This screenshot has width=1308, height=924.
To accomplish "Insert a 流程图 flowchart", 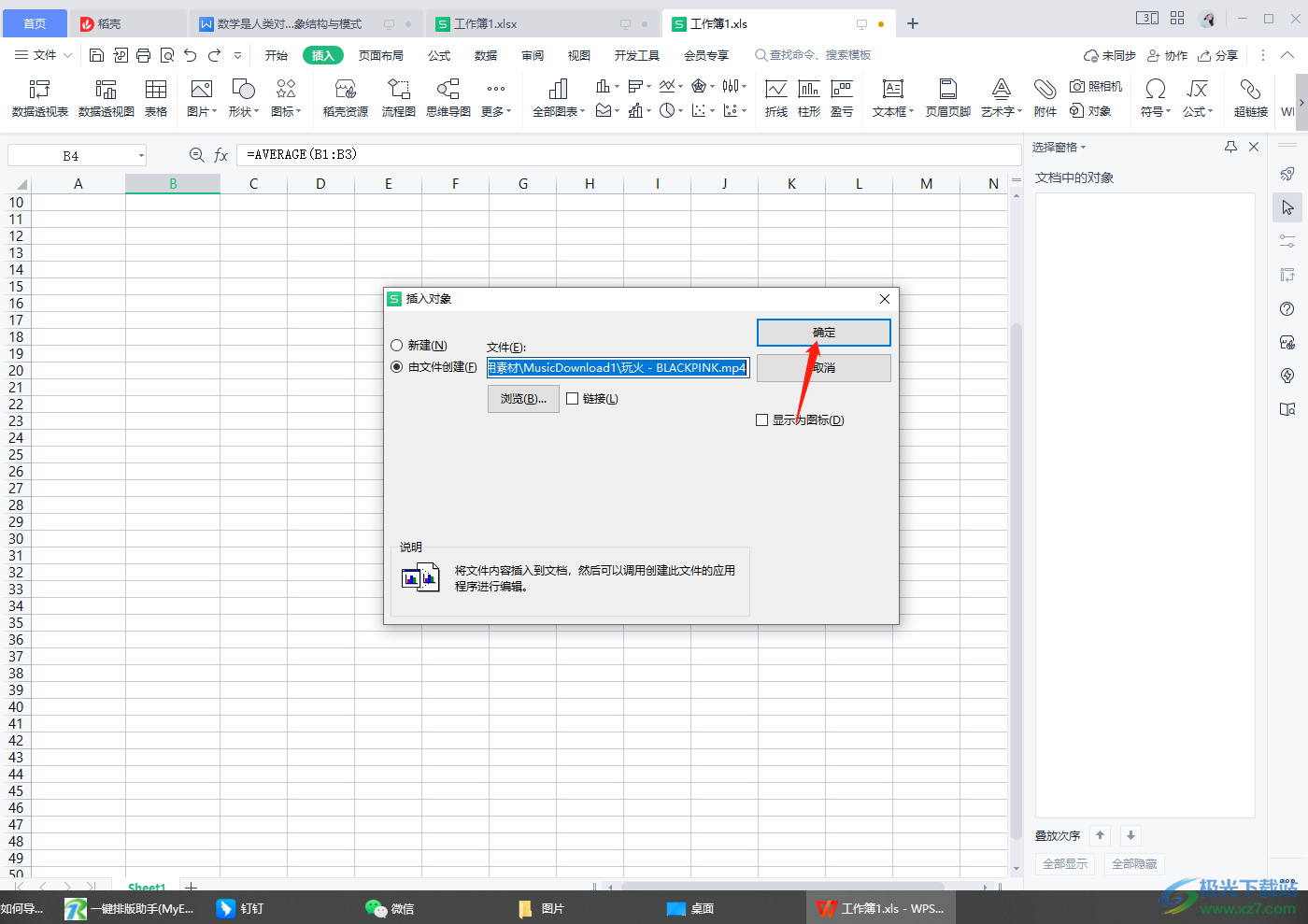I will pos(399,98).
